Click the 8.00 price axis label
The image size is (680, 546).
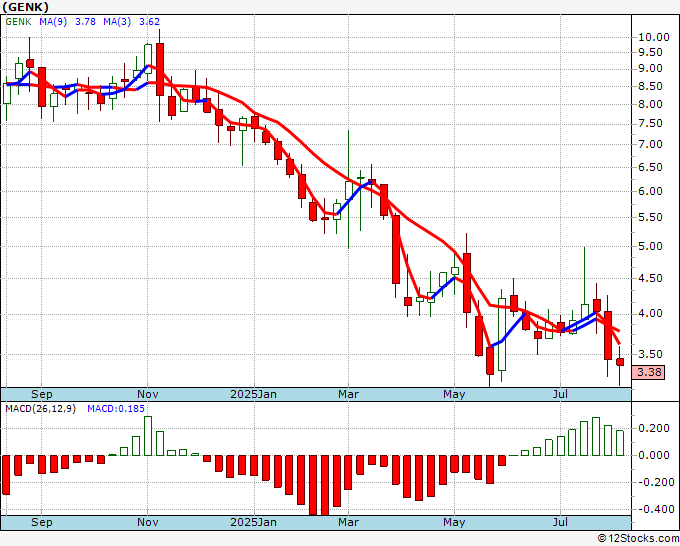[650, 104]
